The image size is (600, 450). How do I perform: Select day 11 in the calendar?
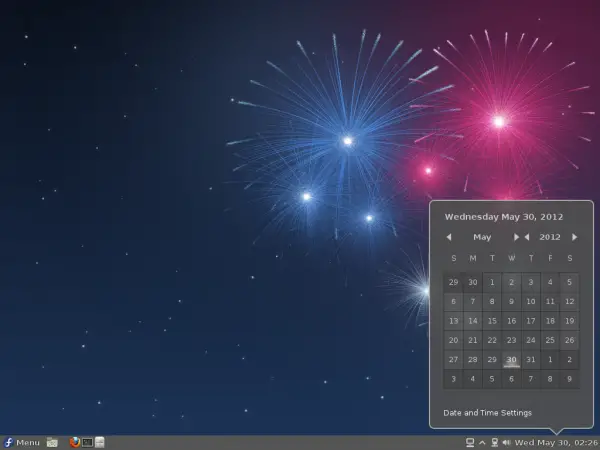coord(550,302)
